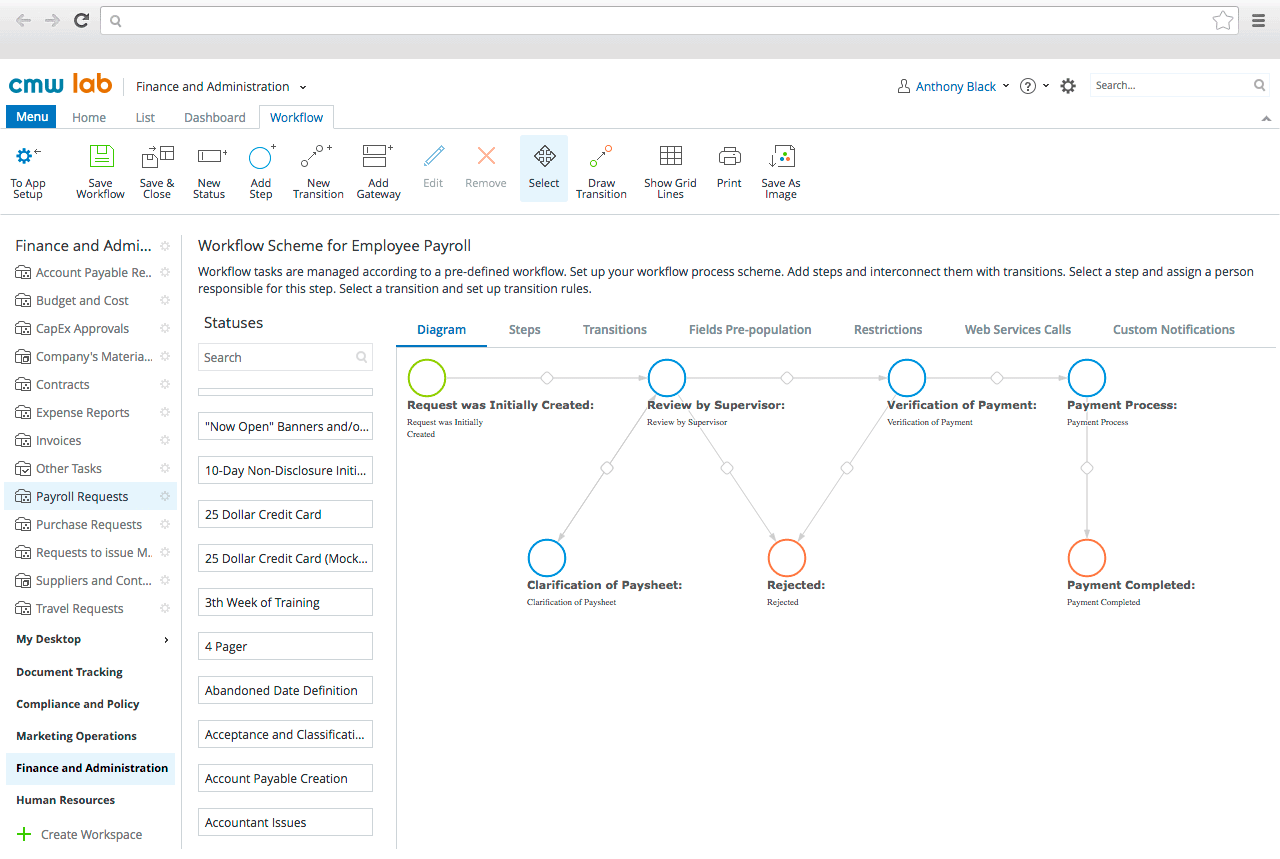Click the green plus Create Workspace icon

click(25, 835)
